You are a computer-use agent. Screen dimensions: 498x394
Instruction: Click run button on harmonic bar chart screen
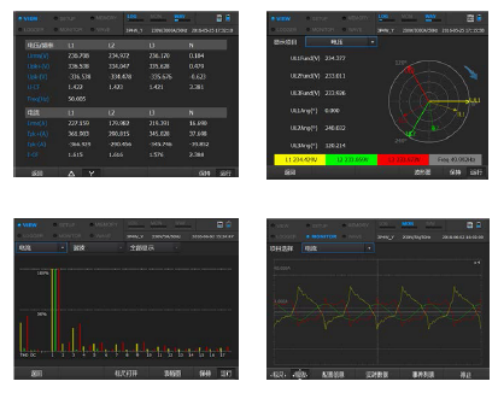[226, 373]
